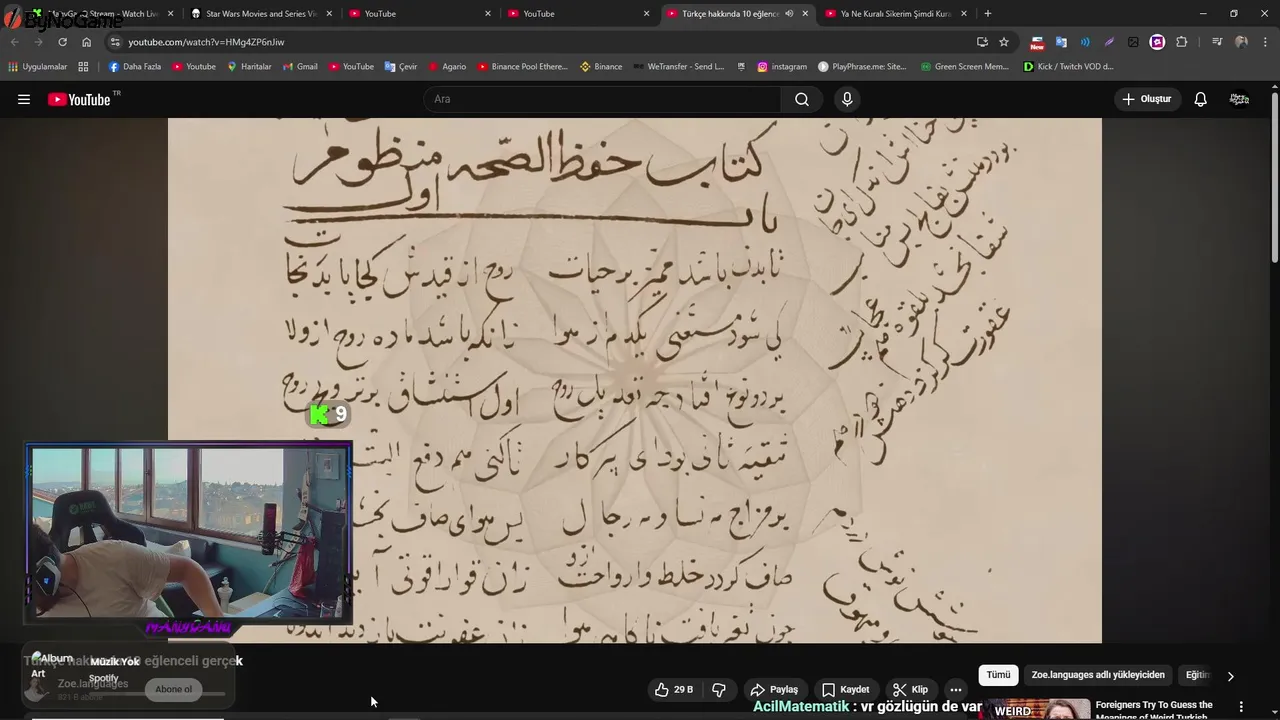1280x720 pixels.
Task: Open the YouTube account avatar menu
Action: (1239, 99)
